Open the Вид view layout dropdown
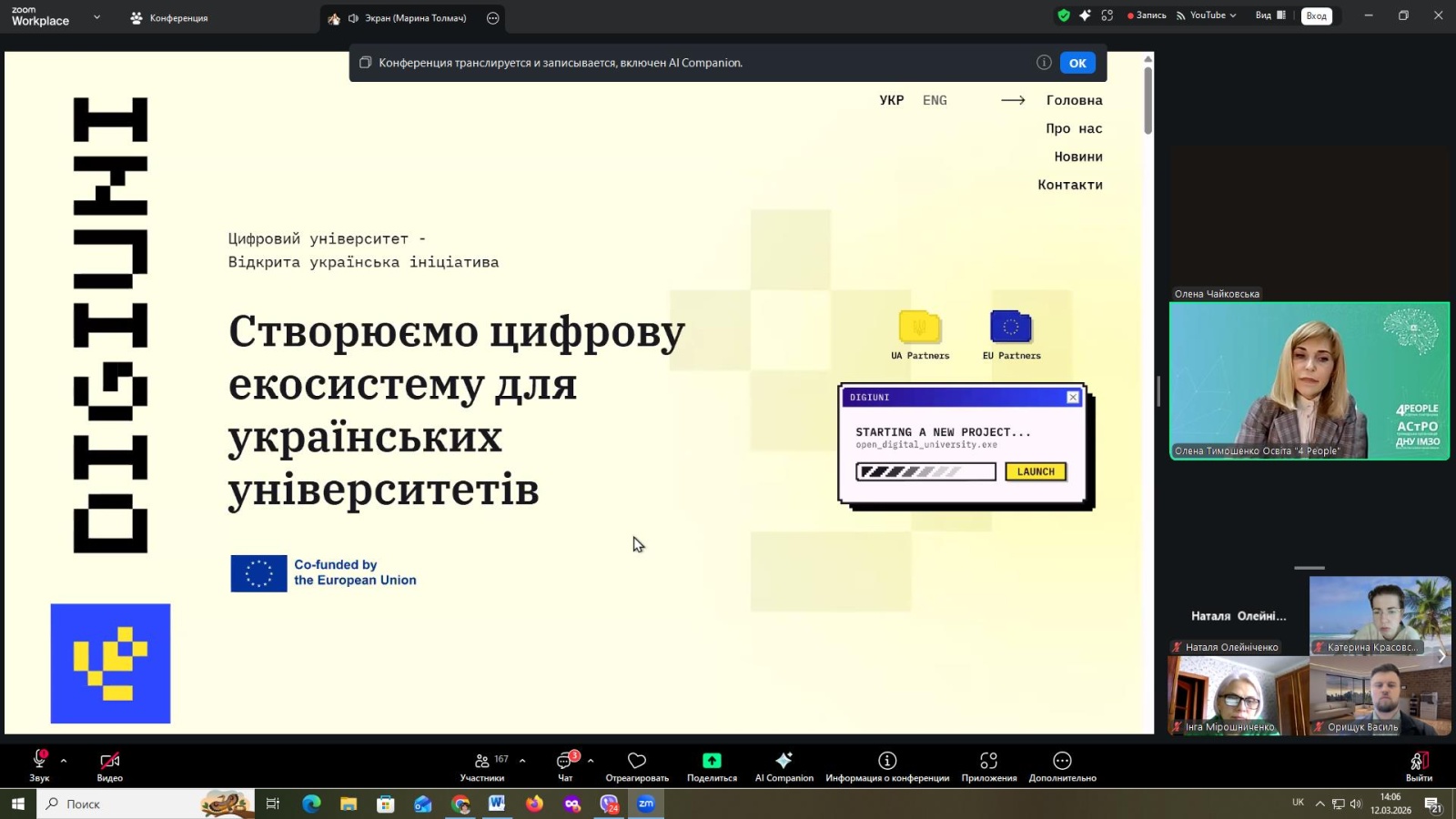The width and height of the screenshot is (1456, 819). point(1270,15)
